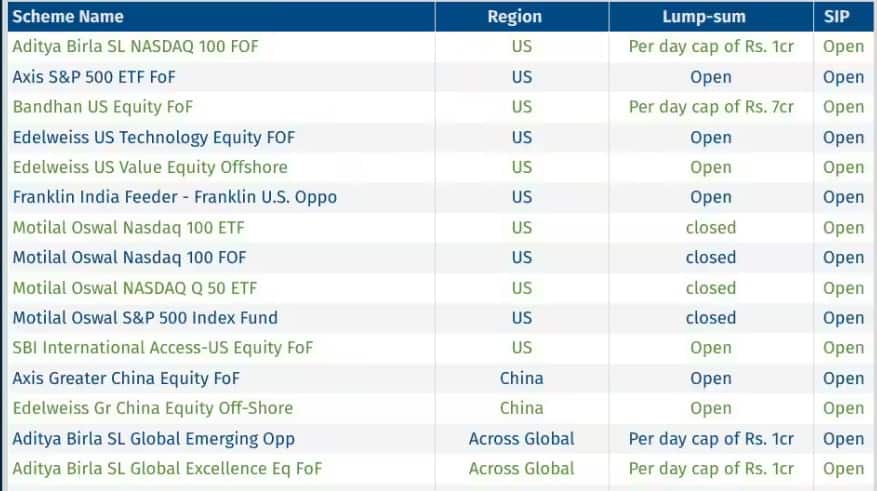Select Edelweiss Gr China Equity Off-Shore
This screenshot has width=877, height=491.
153,408
